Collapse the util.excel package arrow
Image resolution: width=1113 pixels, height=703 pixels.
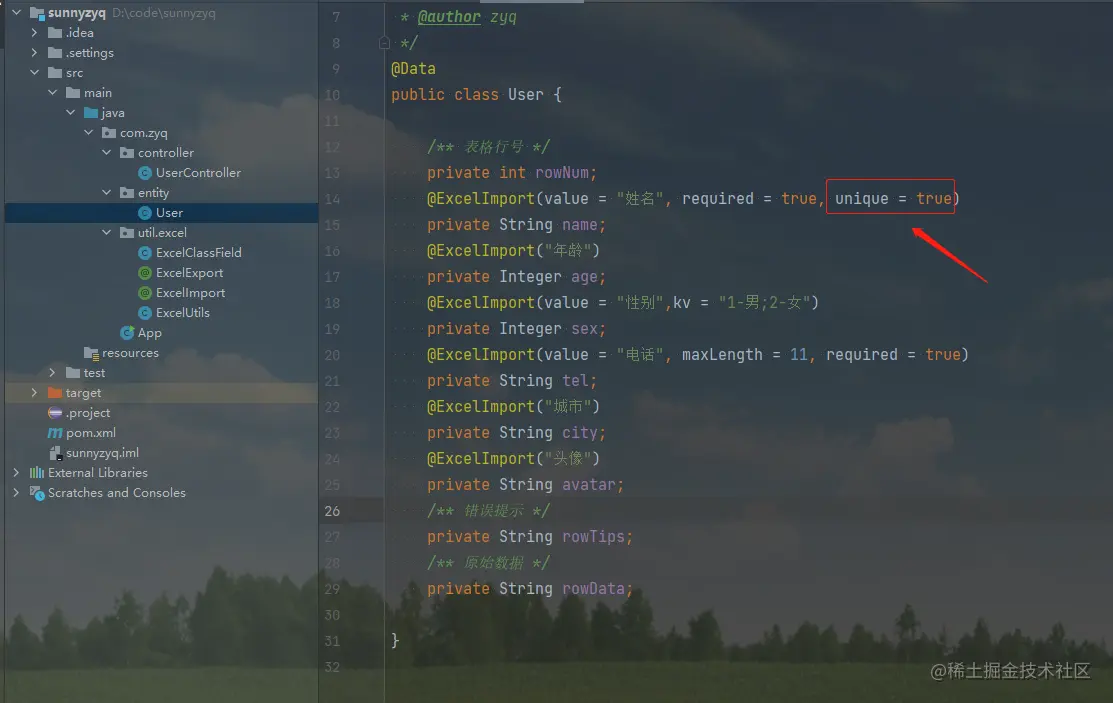[x=106, y=231]
